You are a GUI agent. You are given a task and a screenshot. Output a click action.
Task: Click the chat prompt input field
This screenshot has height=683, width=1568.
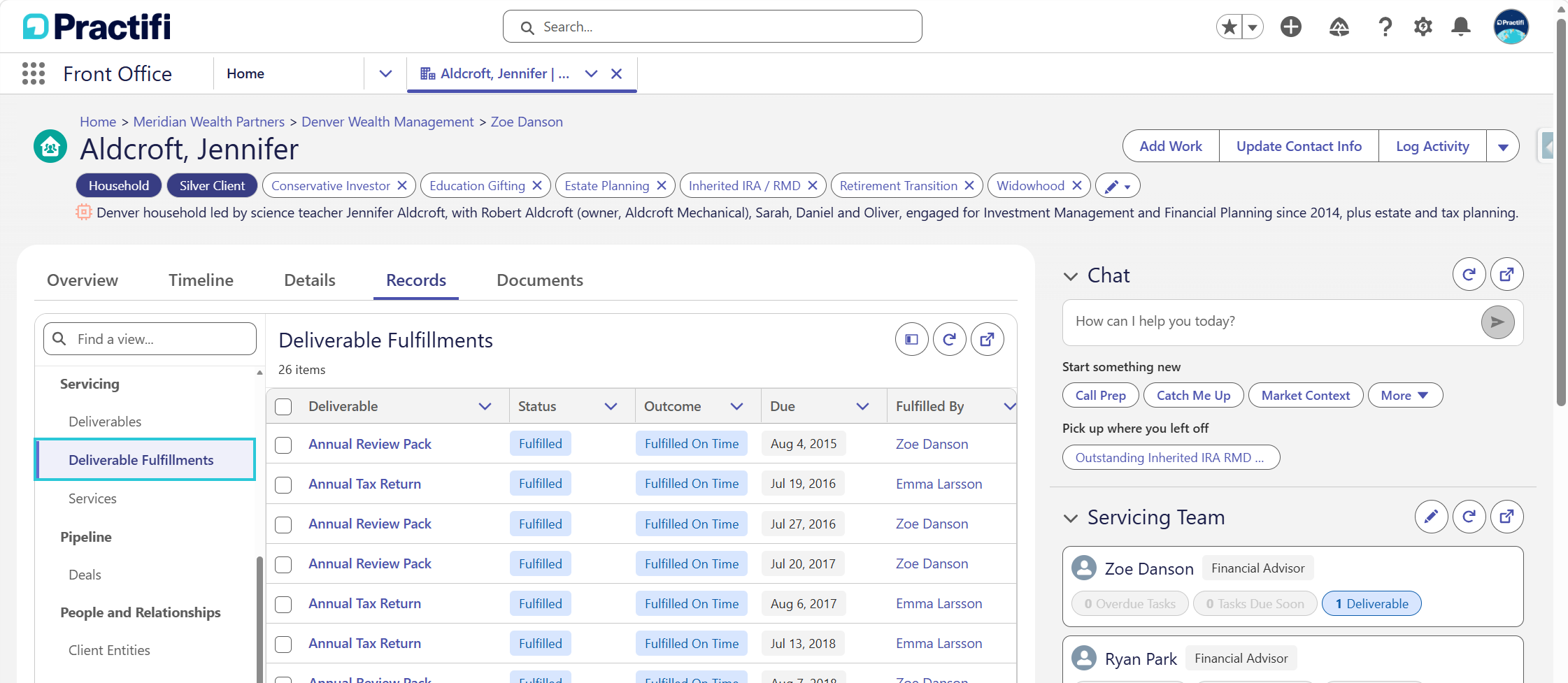[1271, 322]
